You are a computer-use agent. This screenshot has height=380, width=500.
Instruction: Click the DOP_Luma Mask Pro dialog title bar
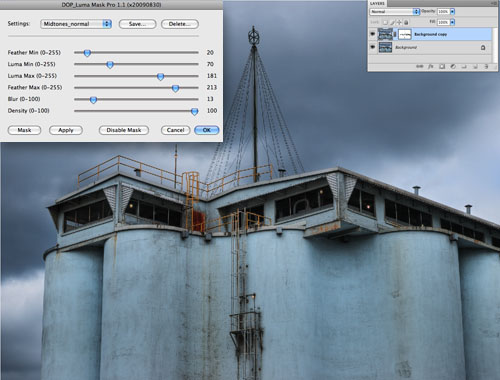point(111,5)
